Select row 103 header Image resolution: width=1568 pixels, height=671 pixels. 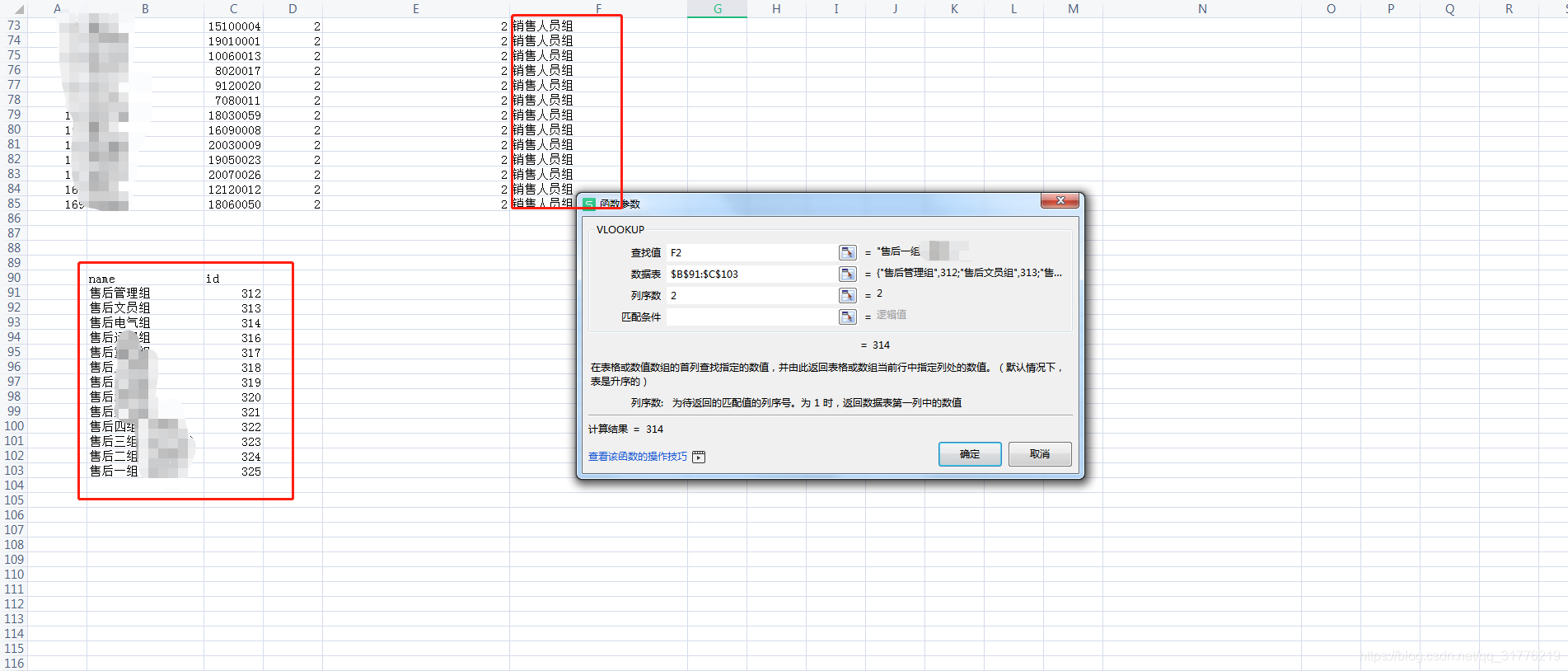coord(14,471)
